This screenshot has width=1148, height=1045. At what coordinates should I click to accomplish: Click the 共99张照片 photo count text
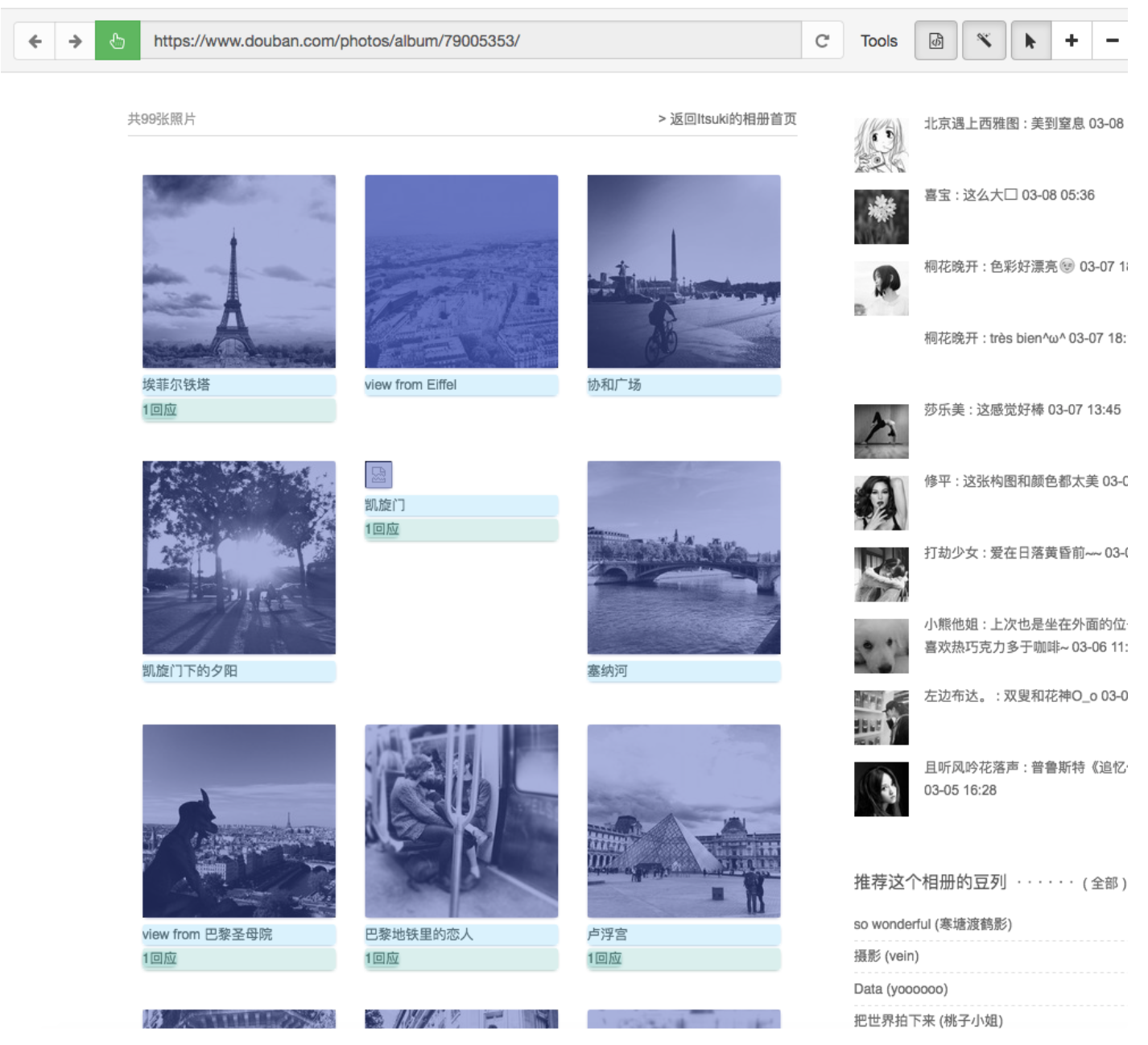click(162, 119)
